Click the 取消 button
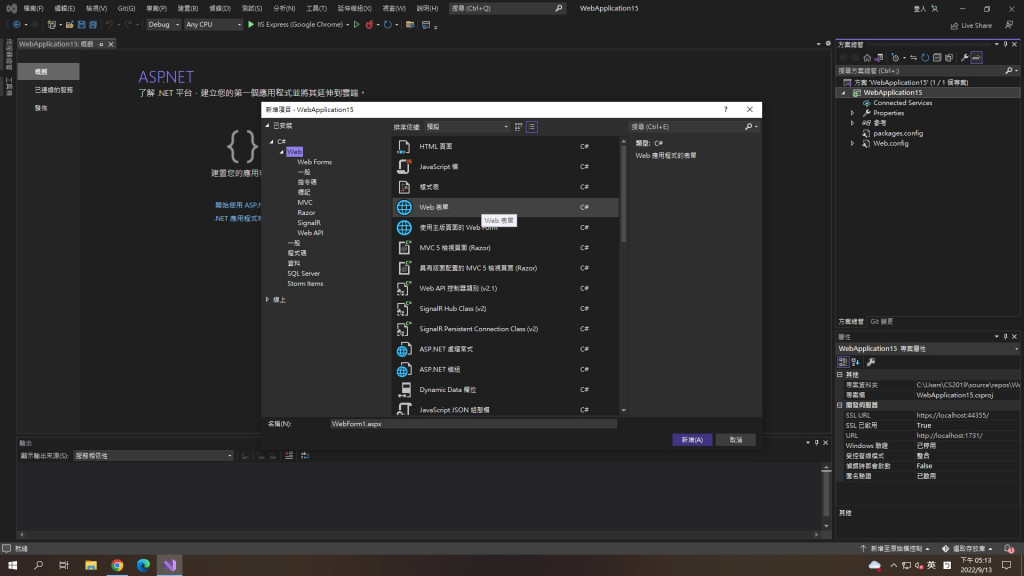Screen dimensions: 1024x576 [736, 440]
